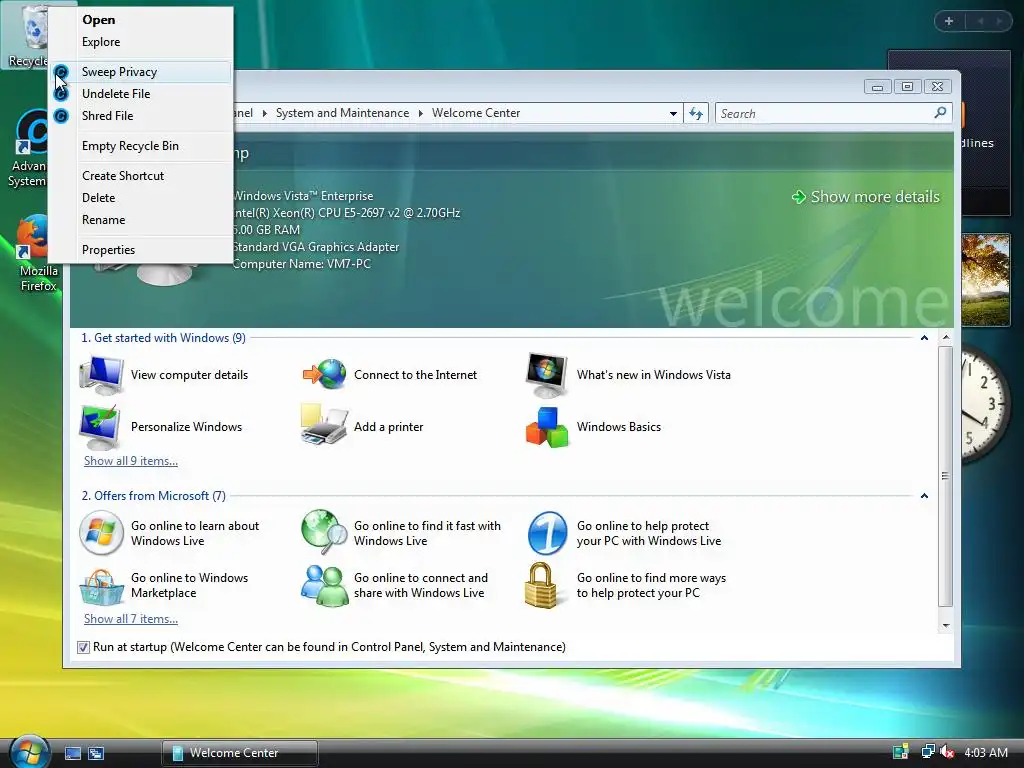The height and width of the screenshot is (768, 1024).
Task: Click connect and share people icon
Action: click(325, 586)
